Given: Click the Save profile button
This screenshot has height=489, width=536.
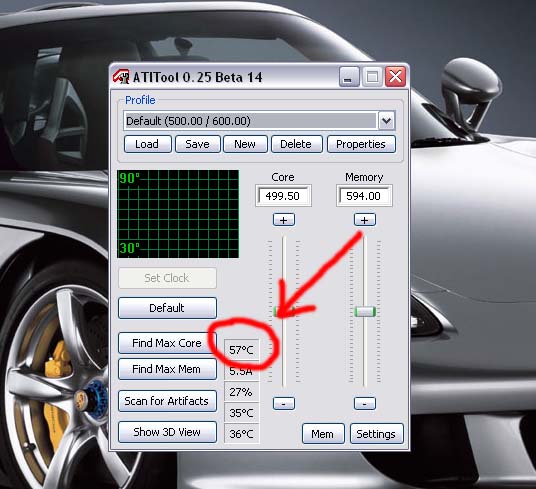Looking at the screenshot, I should 197,144.
